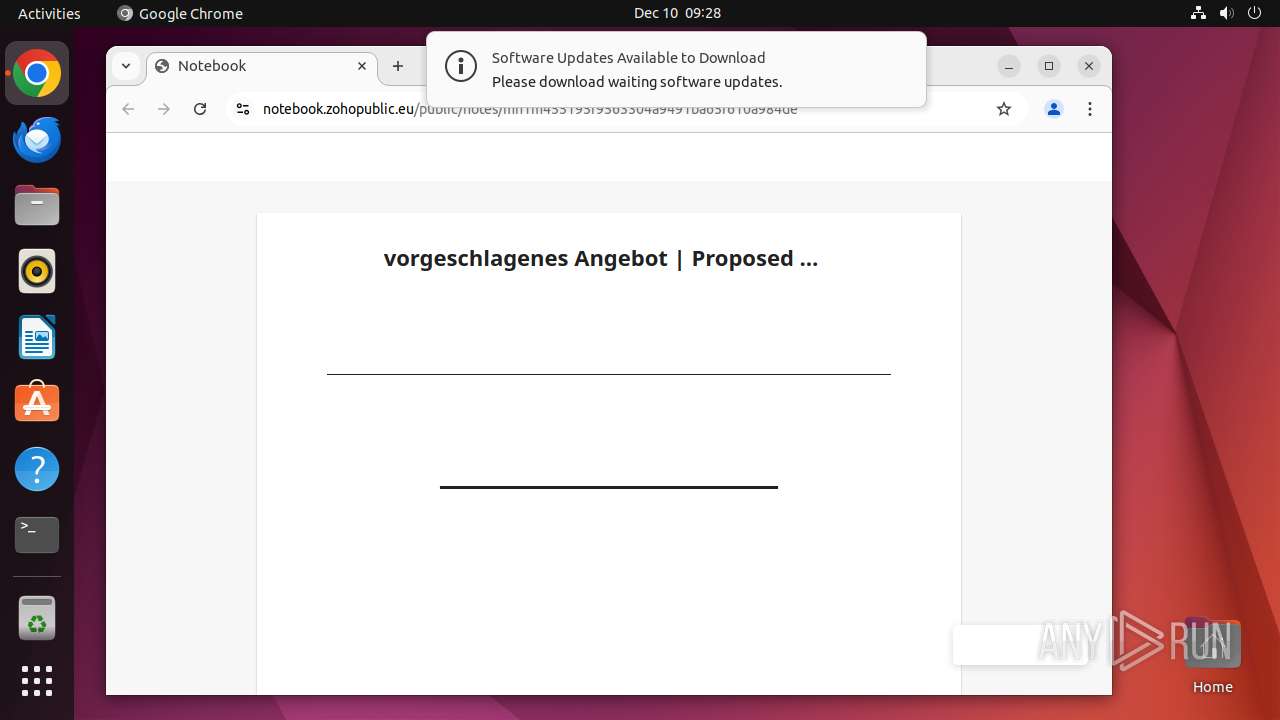
Task: Open the Trash in the dock
Action: [x=37, y=618]
